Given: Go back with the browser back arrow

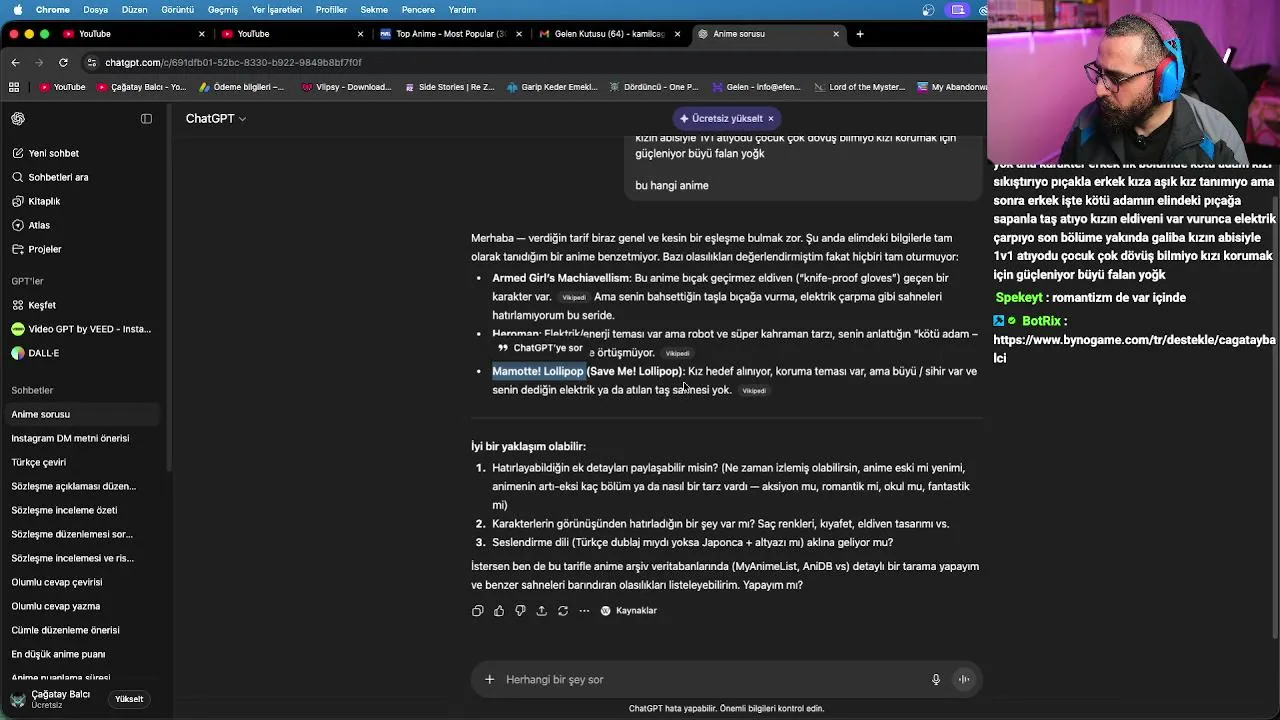Looking at the screenshot, I should pyautogui.click(x=15, y=62).
